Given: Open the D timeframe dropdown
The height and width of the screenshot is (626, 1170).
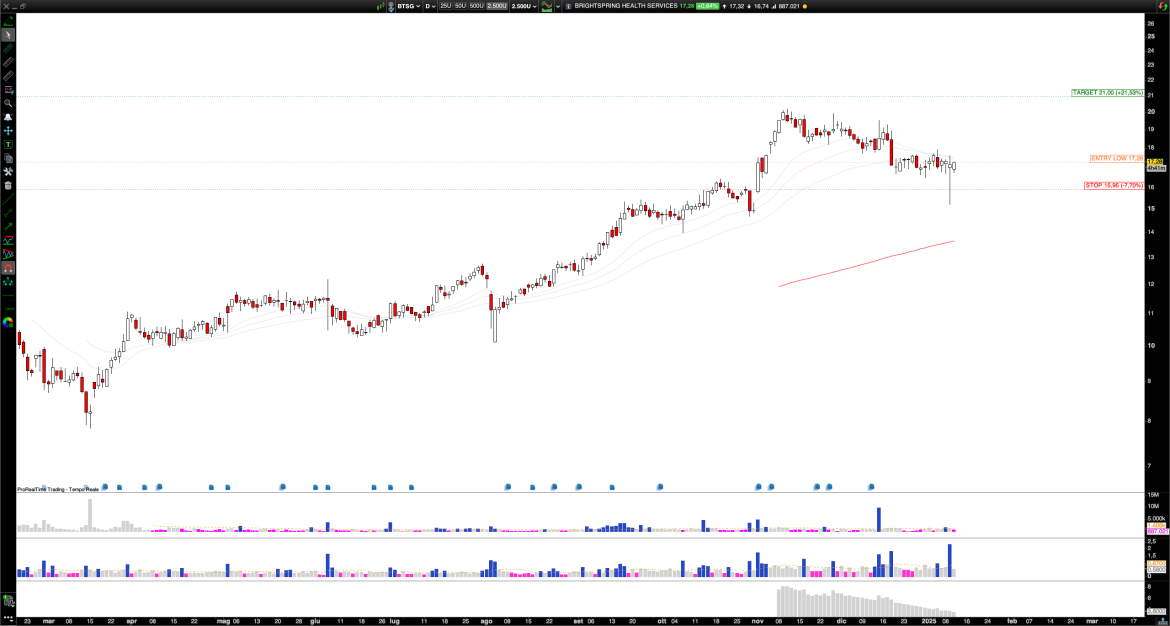Looking at the screenshot, I should click(432, 8).
